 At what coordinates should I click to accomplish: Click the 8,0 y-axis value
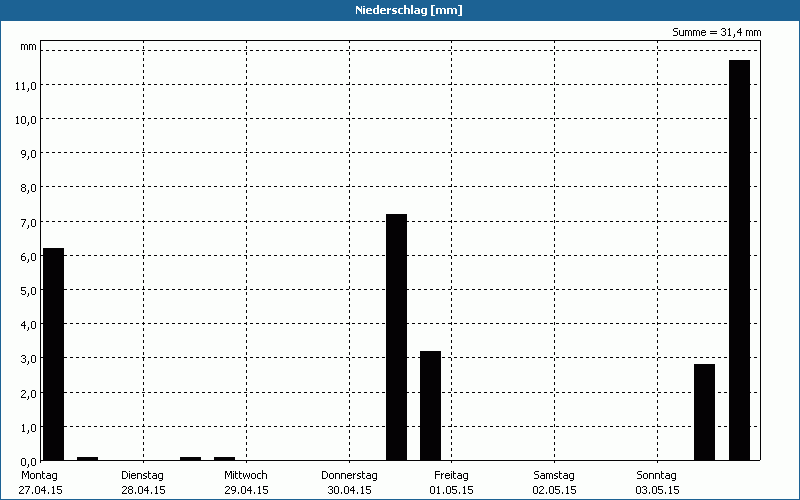29,188
